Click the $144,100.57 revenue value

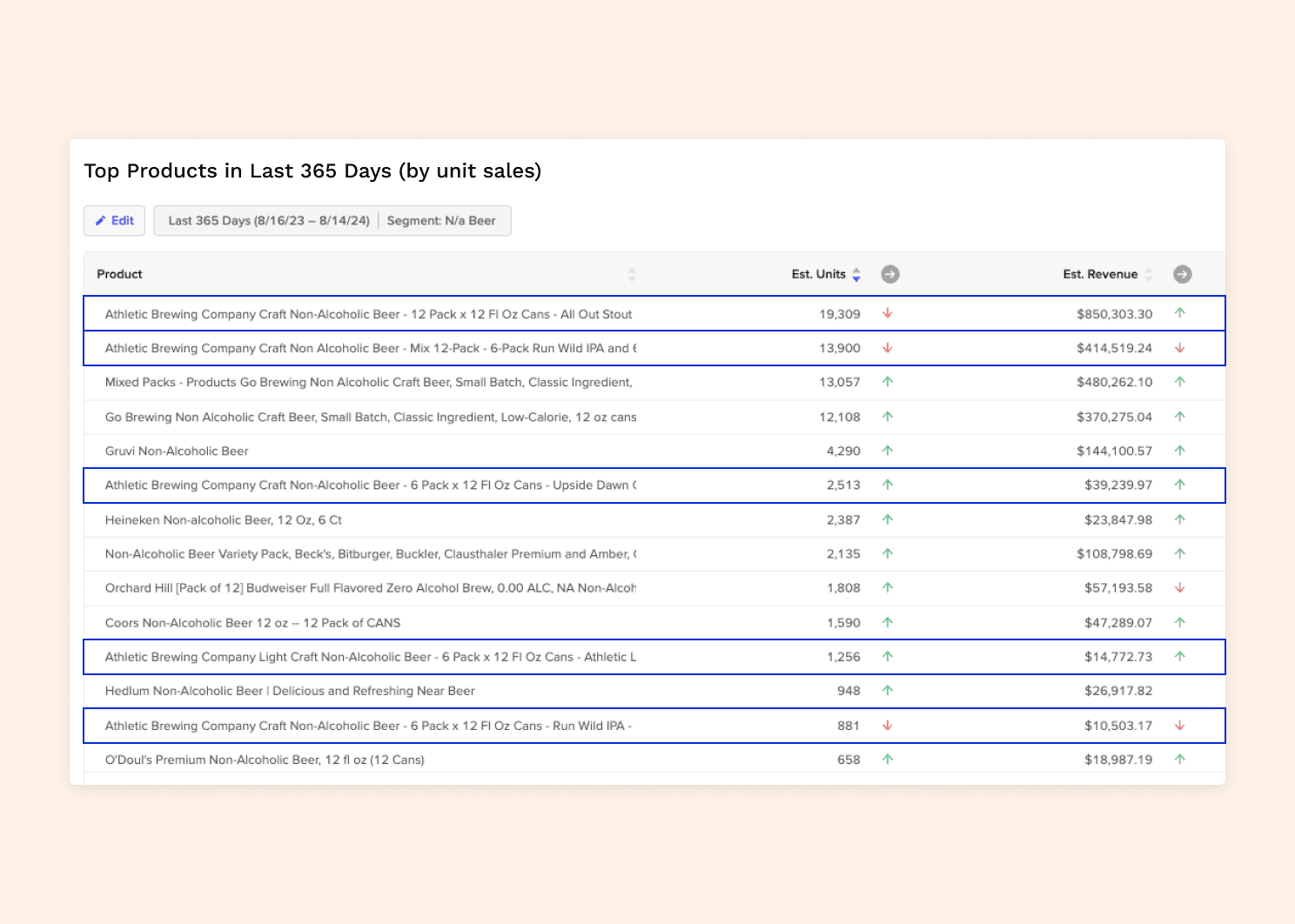[1114, 451]
